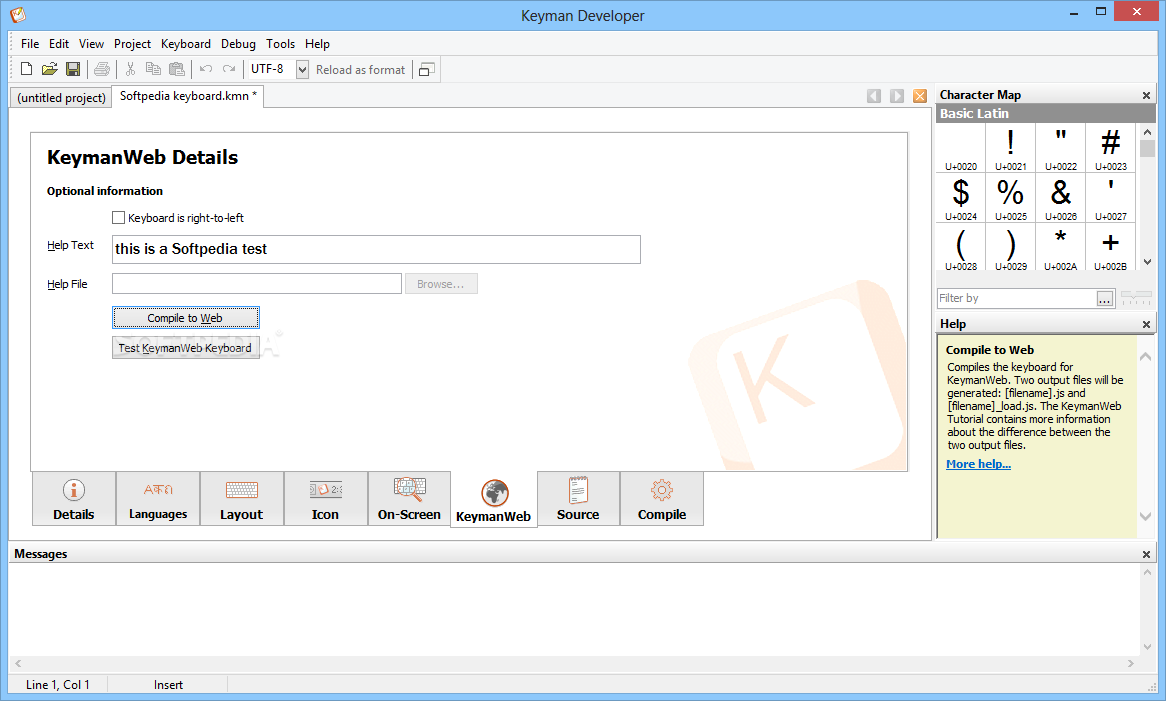
Task: Click the Filter by field in Character Map
Action: (1016, 298)
